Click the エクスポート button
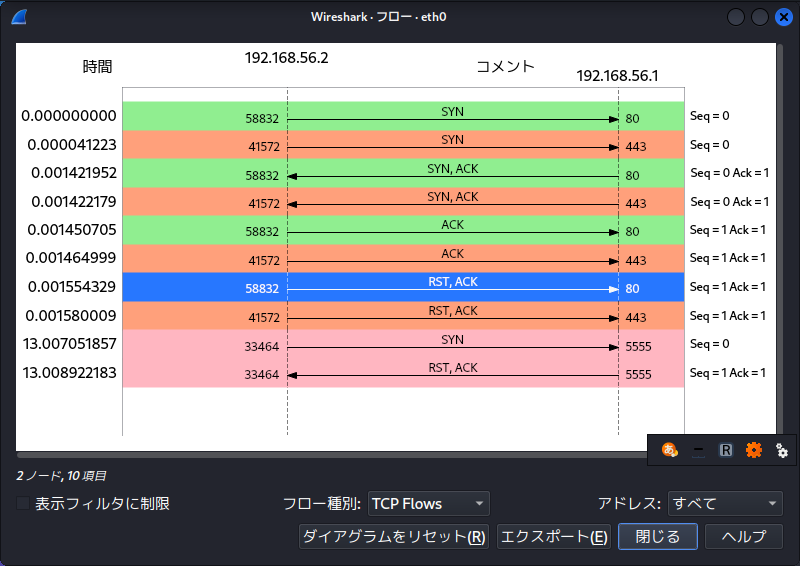Viewport: 800px width, 566px height. point(554,536)
